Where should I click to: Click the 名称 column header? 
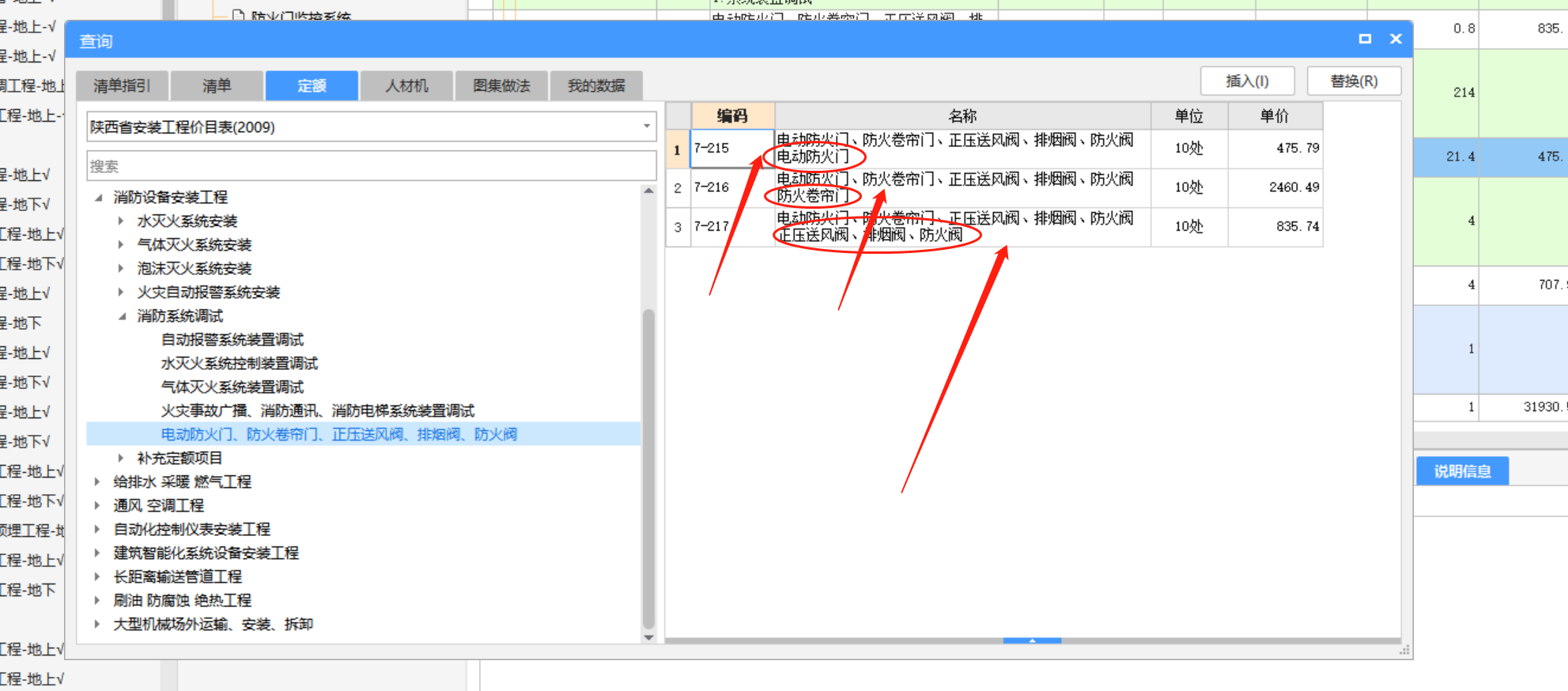point(962,116)
